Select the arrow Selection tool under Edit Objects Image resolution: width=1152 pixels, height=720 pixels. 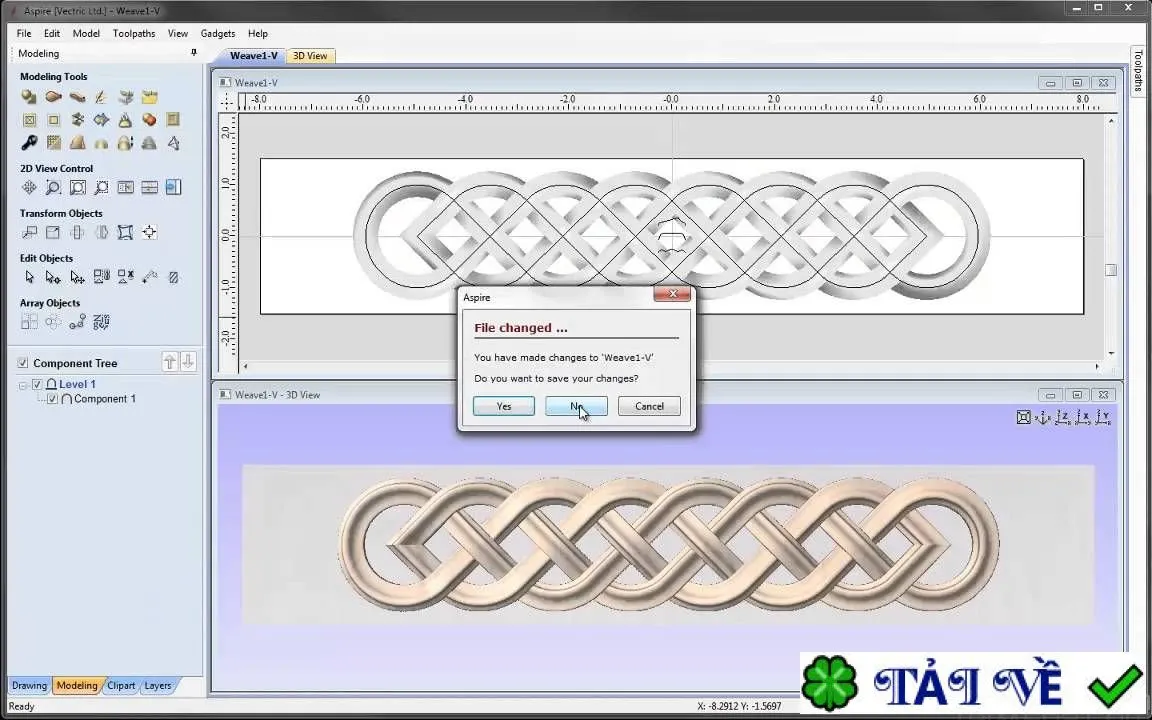click(x=29, y=277)
